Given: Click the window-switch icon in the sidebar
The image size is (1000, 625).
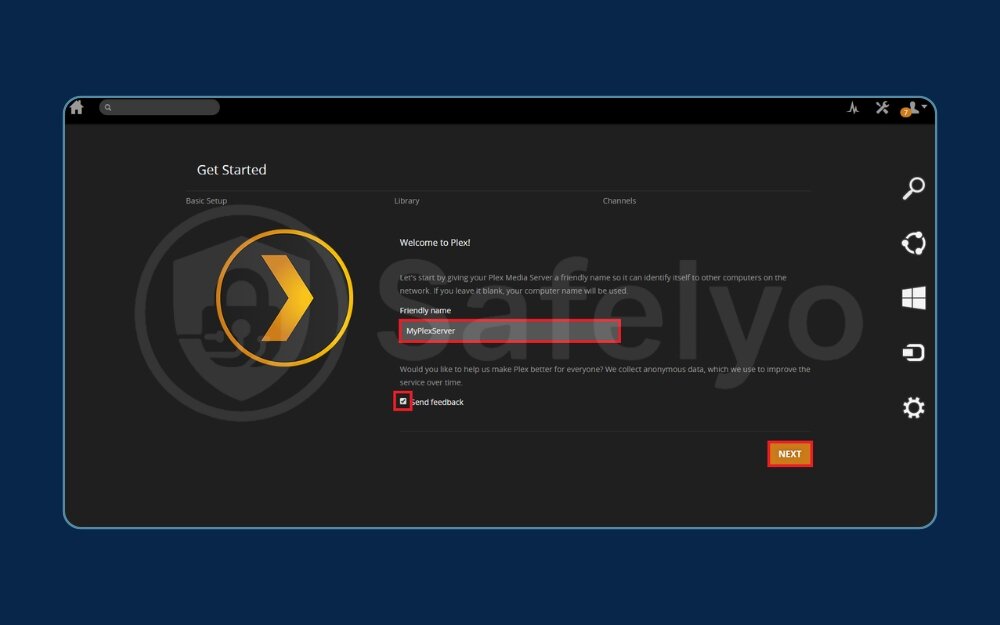Looking at the screenshot, I should coord(913,352).
